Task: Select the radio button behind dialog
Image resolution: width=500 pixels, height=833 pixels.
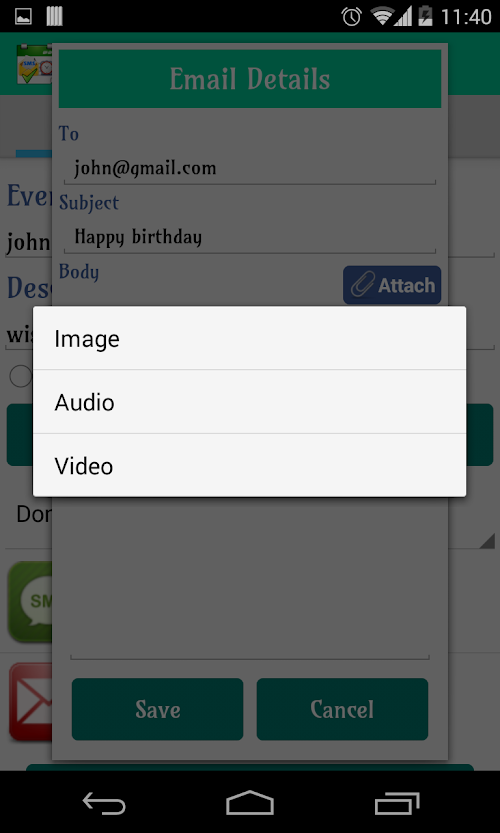Action: (21, 376)
